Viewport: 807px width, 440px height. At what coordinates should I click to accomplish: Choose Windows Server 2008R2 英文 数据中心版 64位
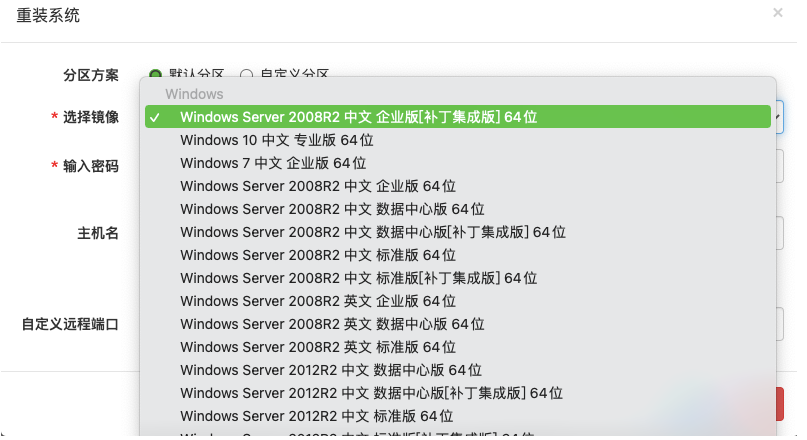332,324
